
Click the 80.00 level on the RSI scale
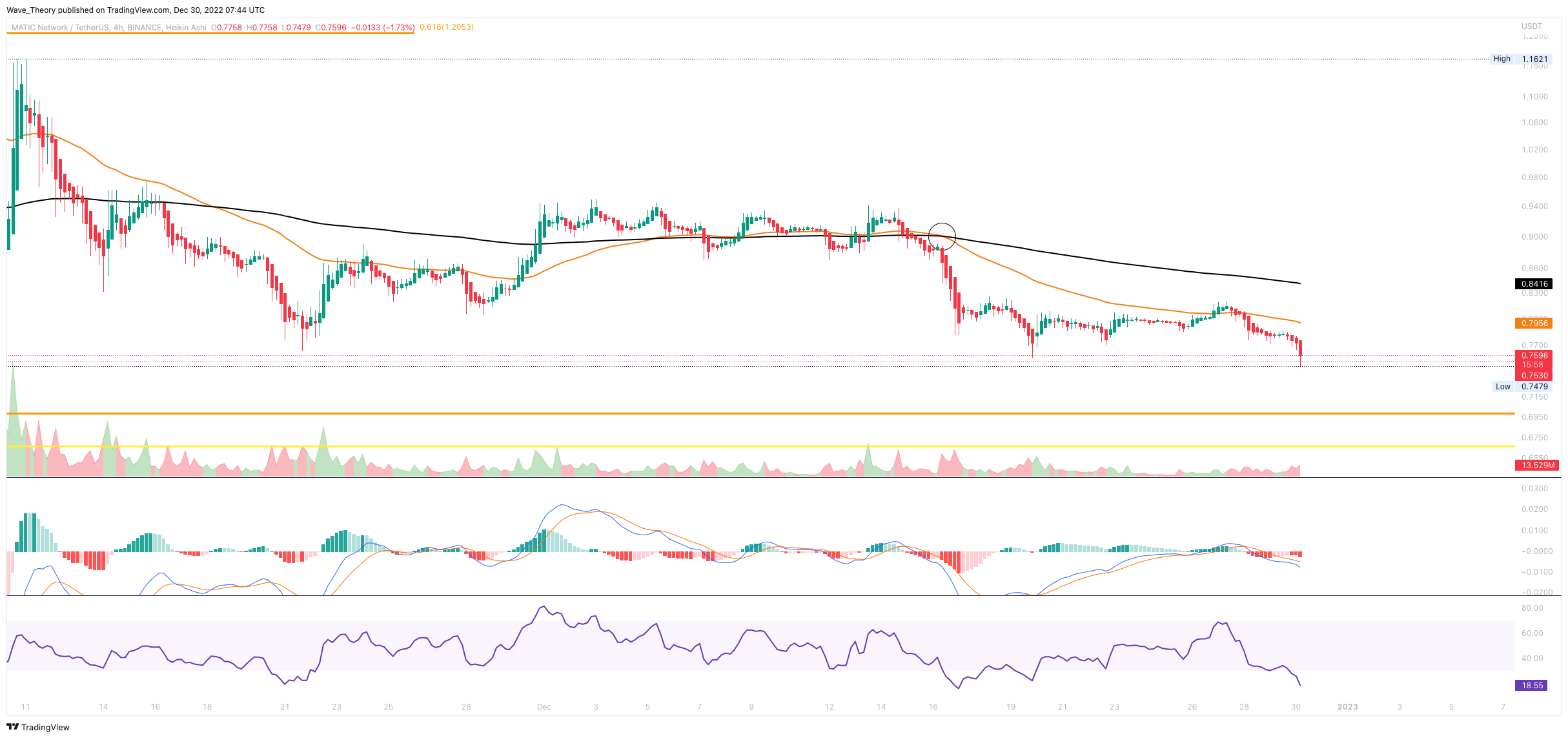point(1532,608)
